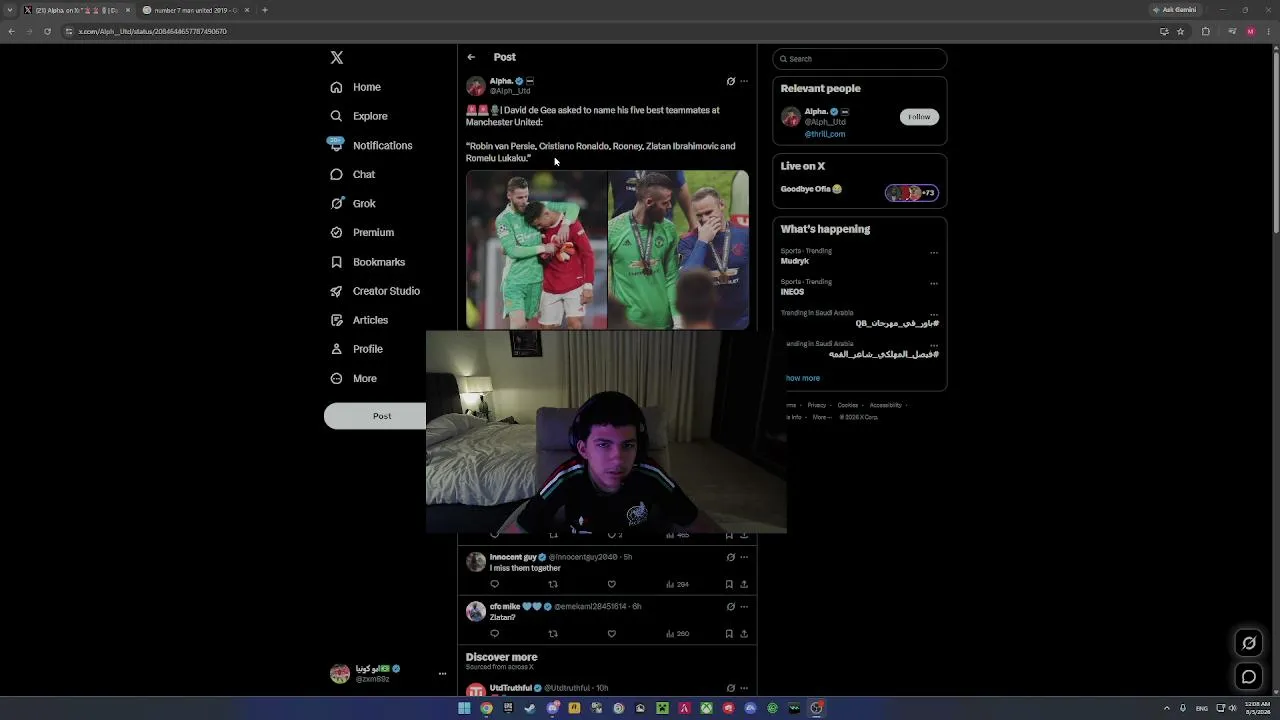Open Steam from the taskbar
The image size is (1280, 720).
tap(530, 708)
